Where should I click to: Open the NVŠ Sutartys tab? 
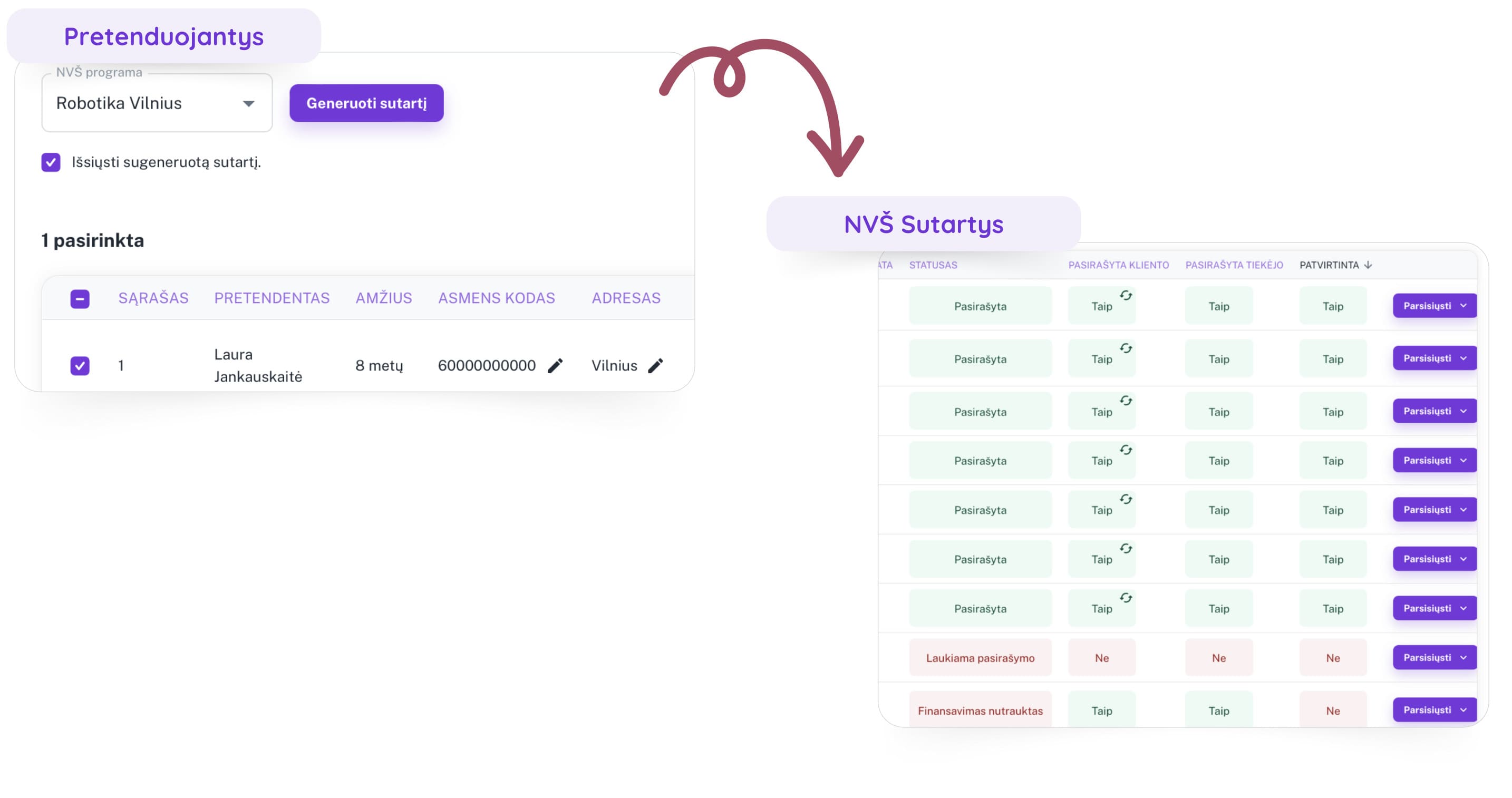(923, 223)
